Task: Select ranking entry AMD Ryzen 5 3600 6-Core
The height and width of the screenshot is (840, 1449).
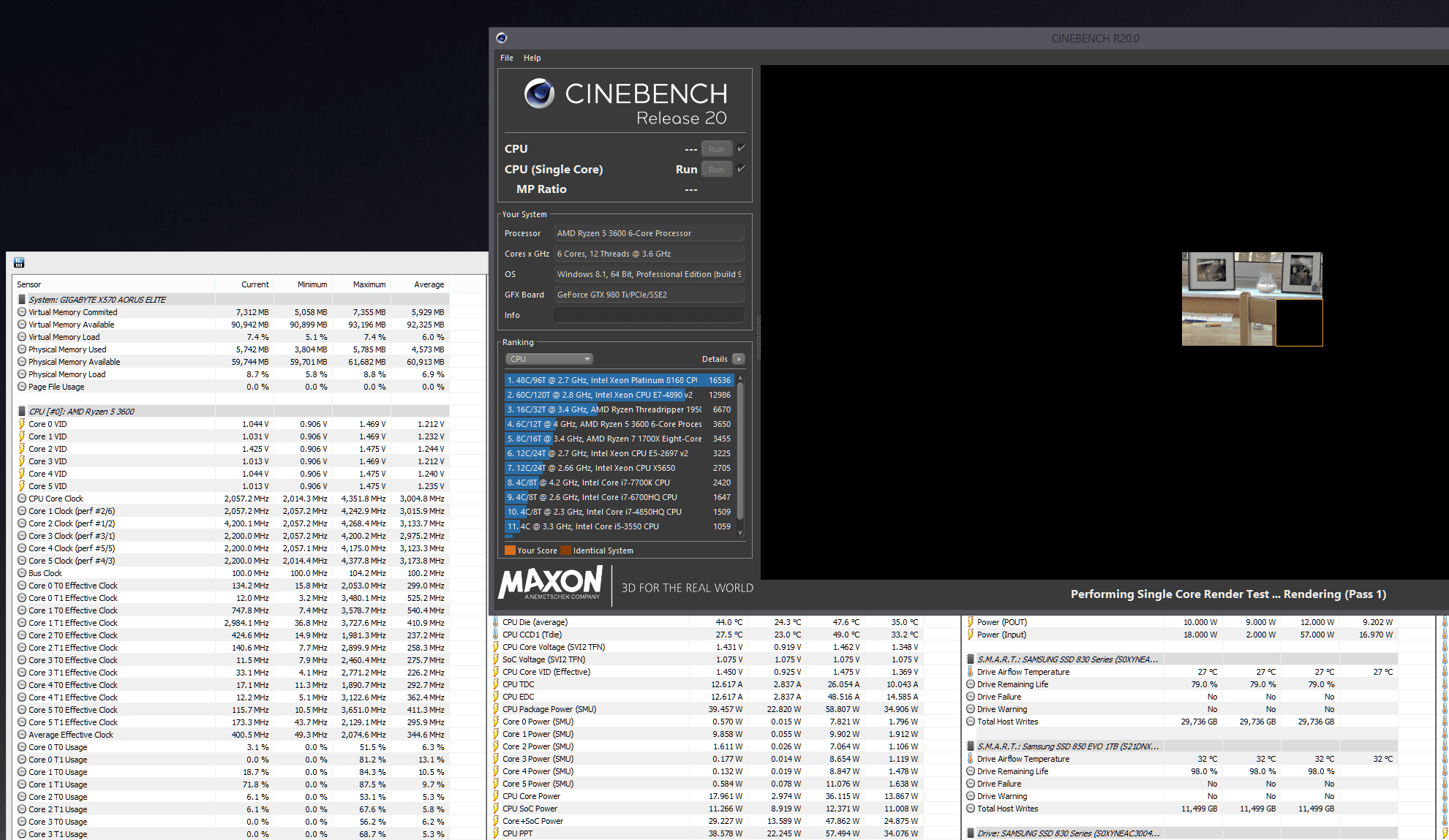Action: pos(619,424)
